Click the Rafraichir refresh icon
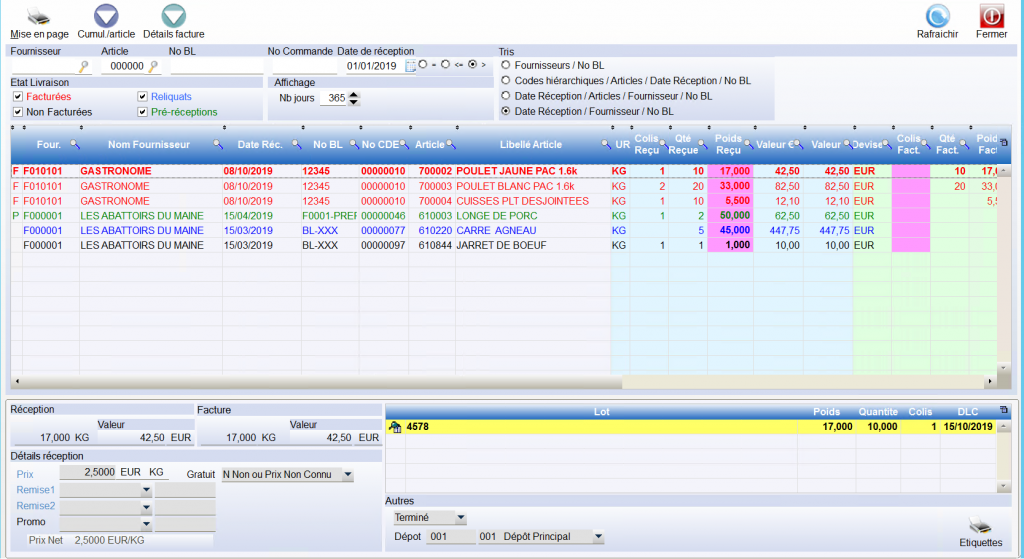Viewport: 1024px width, 559px height. pos(937,16)
